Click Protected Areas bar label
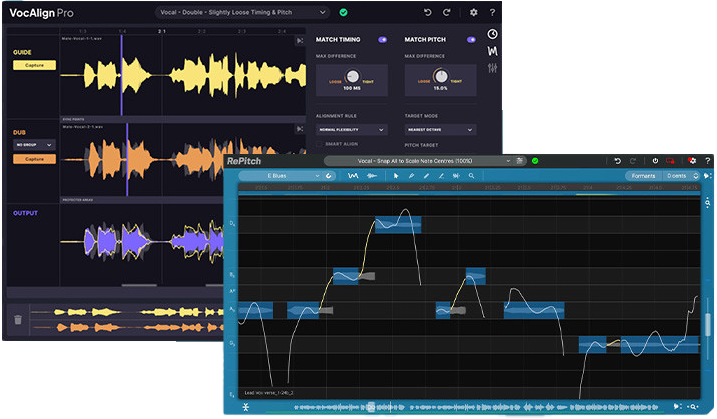Image resolution: width=717 pixels, height=419 pixels. click(x=77, y=200)
